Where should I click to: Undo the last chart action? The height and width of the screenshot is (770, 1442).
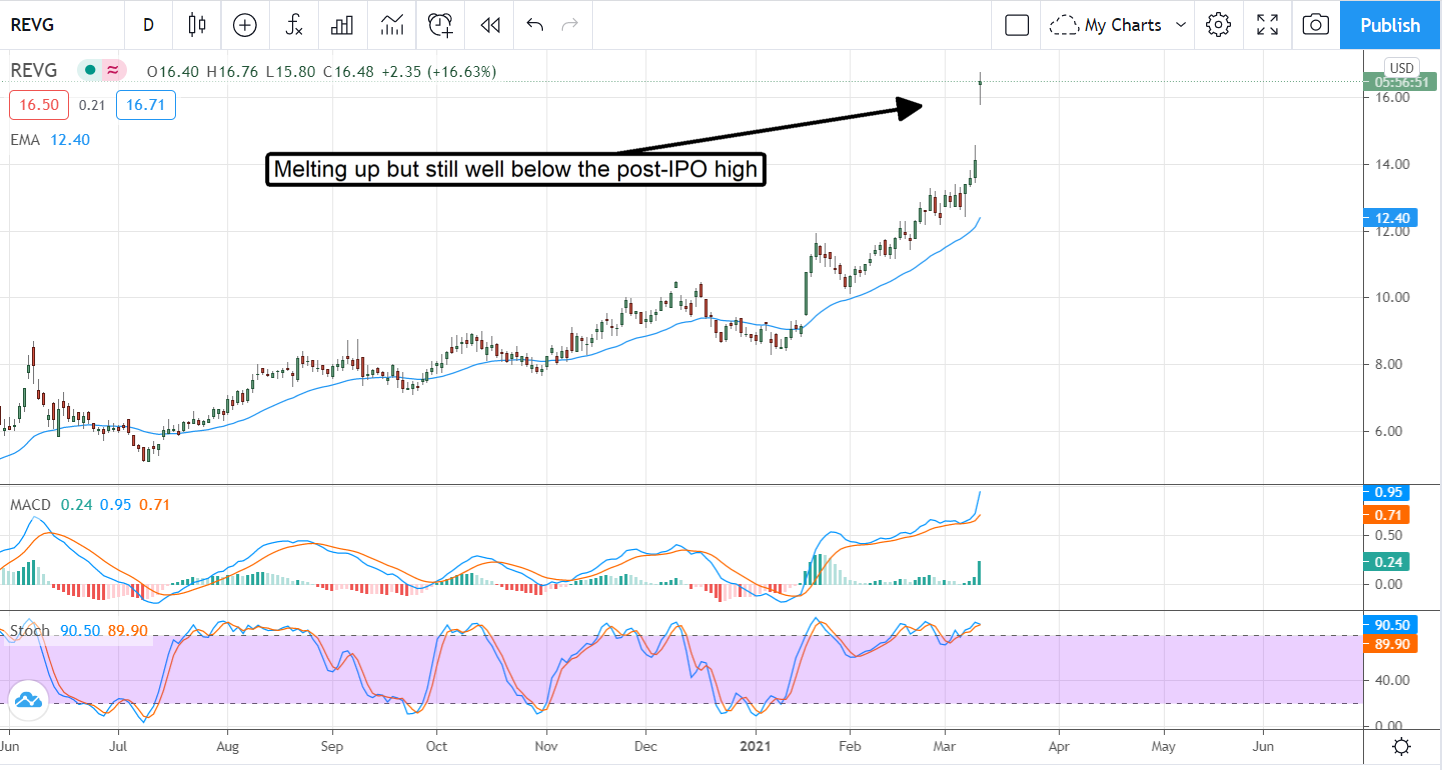[x=535, y=25]
